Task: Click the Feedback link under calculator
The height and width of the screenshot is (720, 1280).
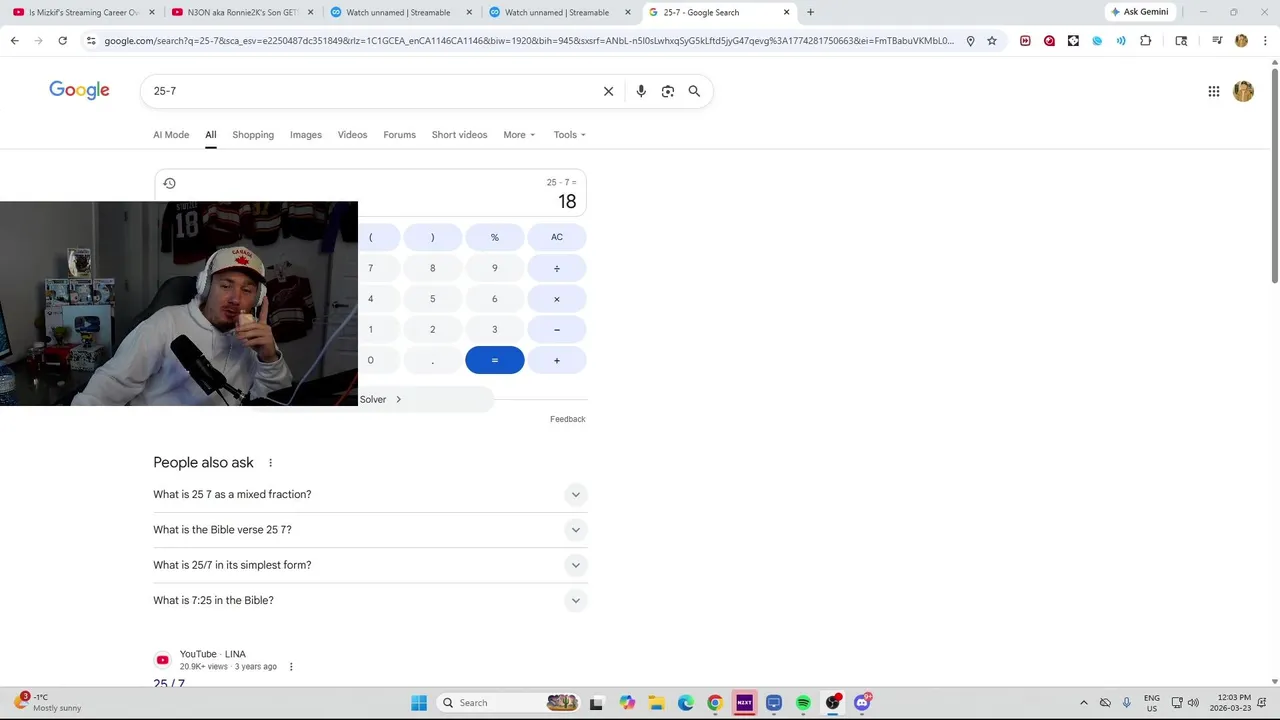Action: coord(567,419)
